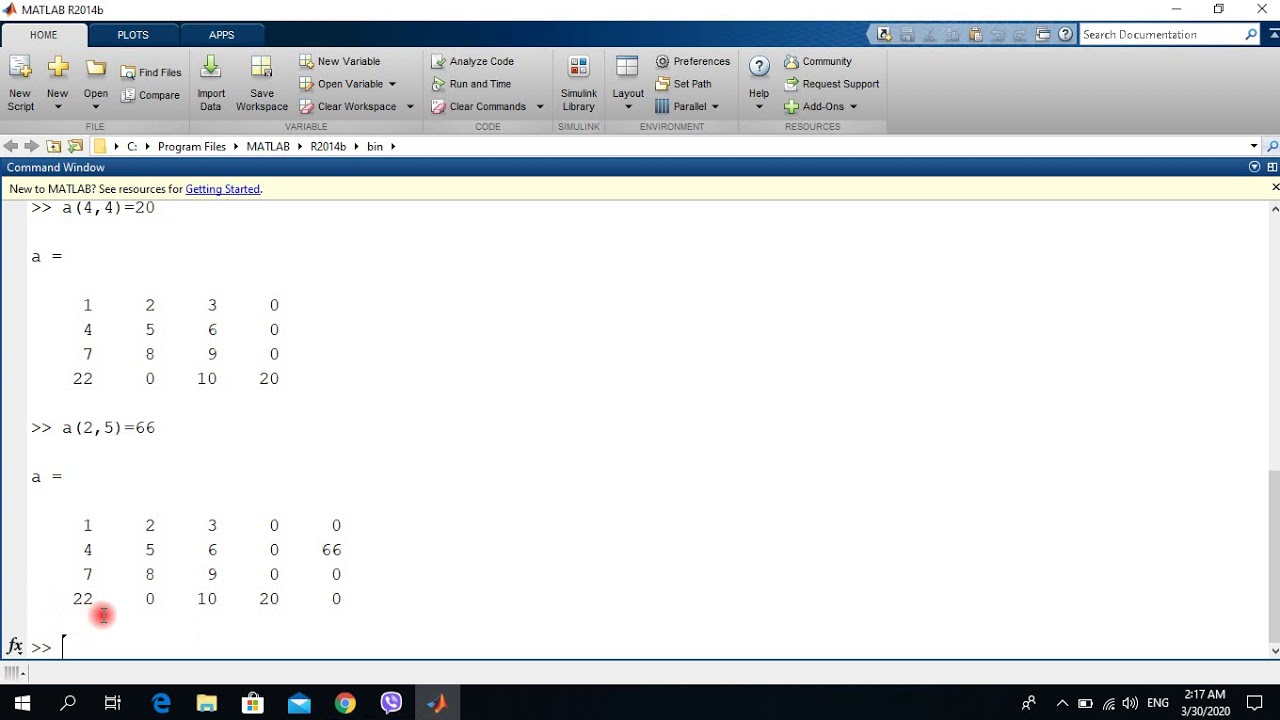Click the Search Documentation field
The width and height of the screenshot is (1280, 720).
pos(1161,34)
